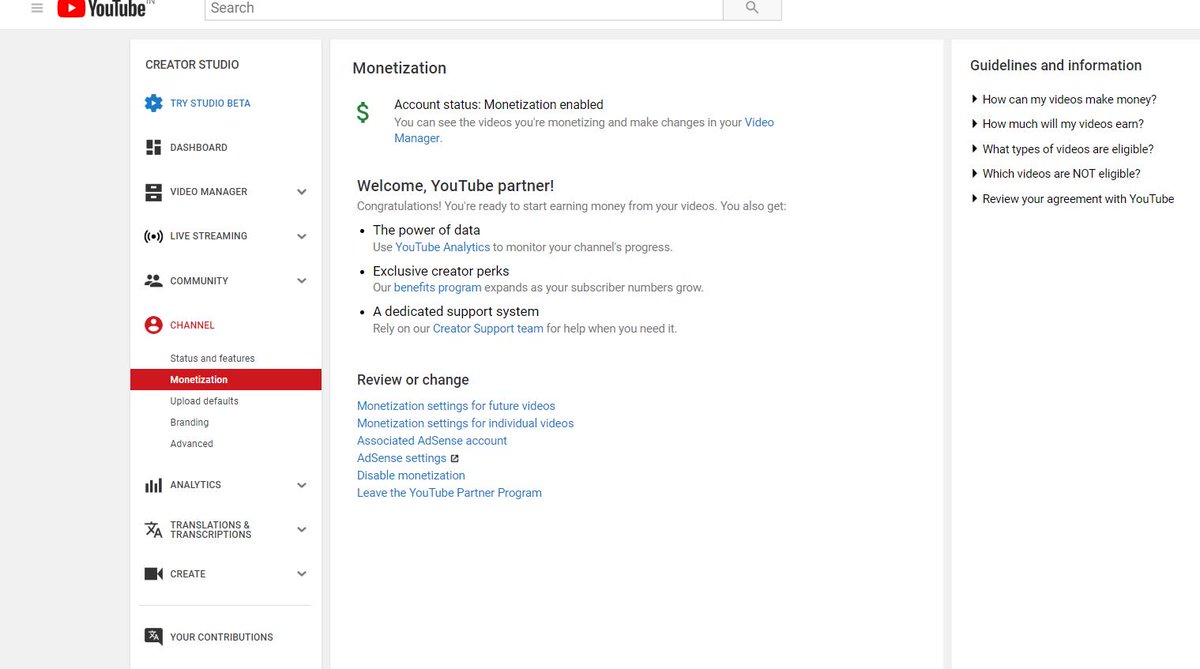The width and height of the screenshot is (1200, 669).
Task: Click the Translations & Transcriptions icon
Action: pos(153,530)
